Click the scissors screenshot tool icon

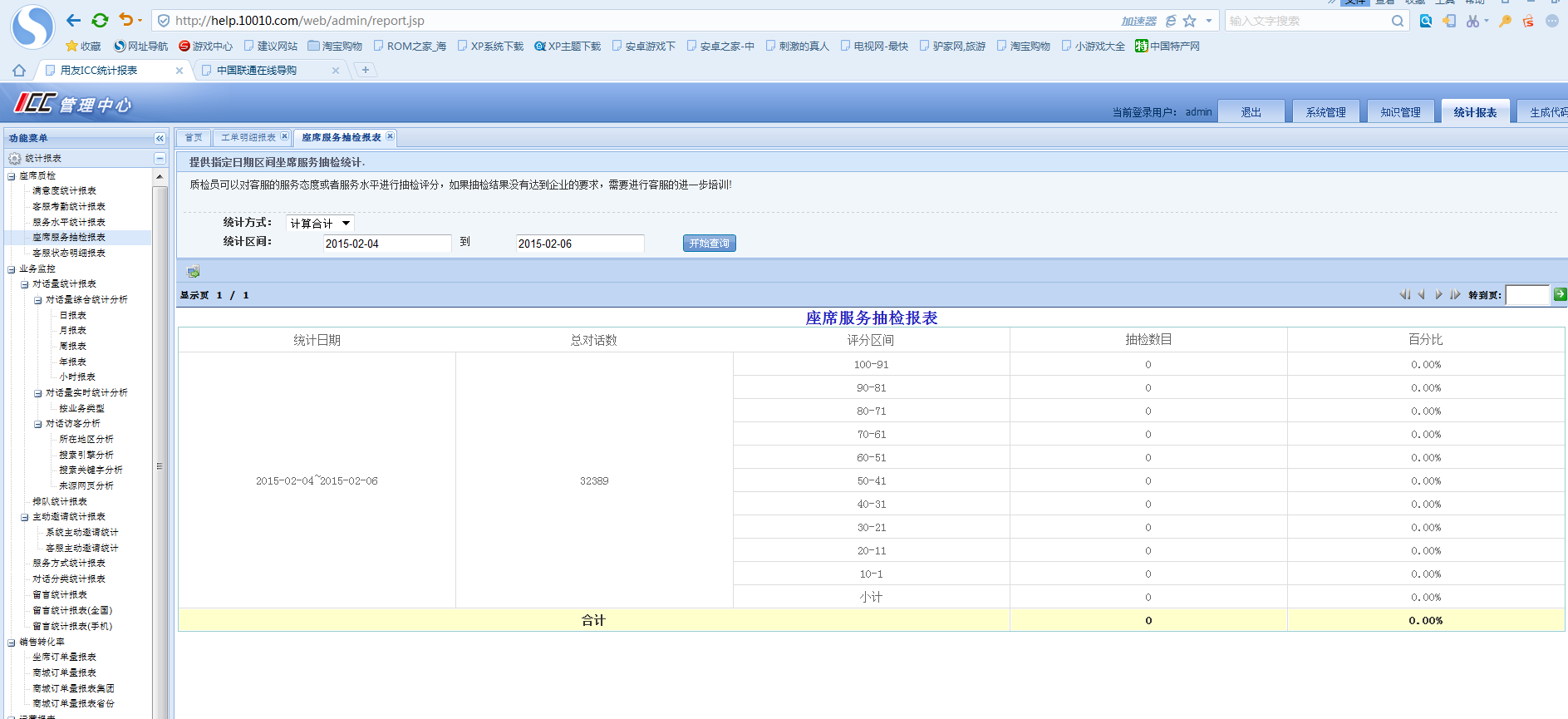pyautogui.click(x=1472, y=21)
